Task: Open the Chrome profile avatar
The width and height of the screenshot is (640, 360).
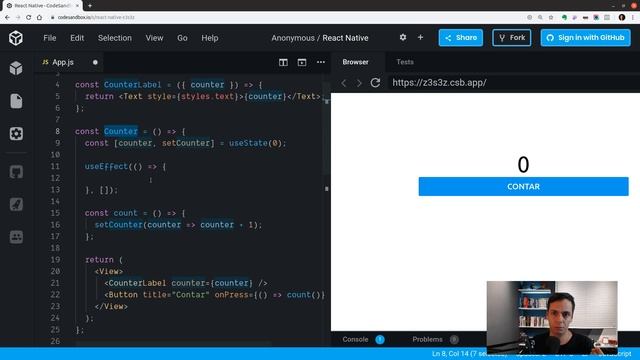Action: [622, 17]
